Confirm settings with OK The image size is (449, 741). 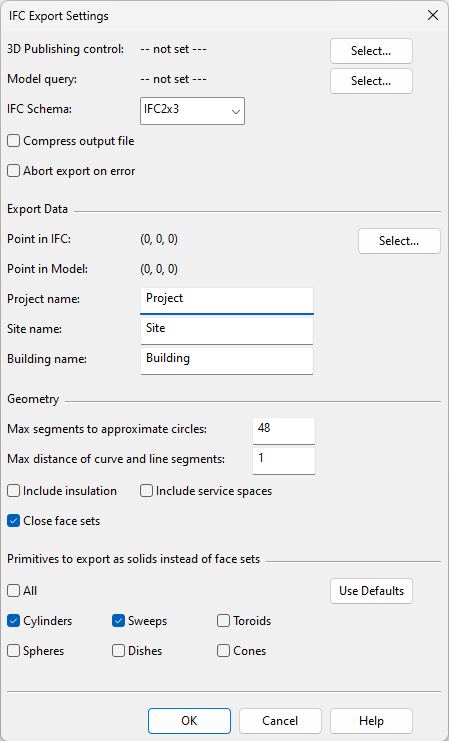(x=189, y=721)
